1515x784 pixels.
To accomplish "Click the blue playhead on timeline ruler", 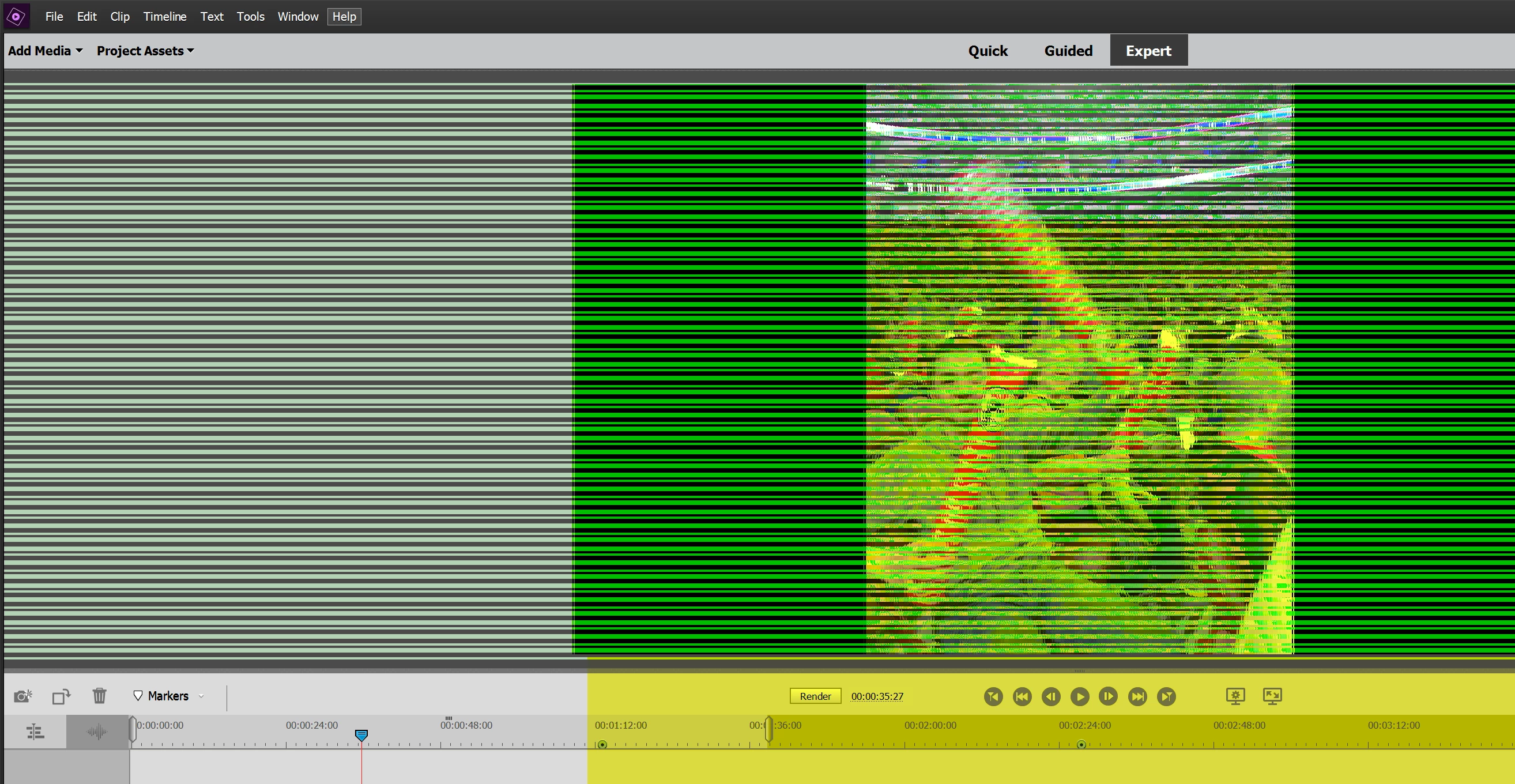I will tap(361, 735).
